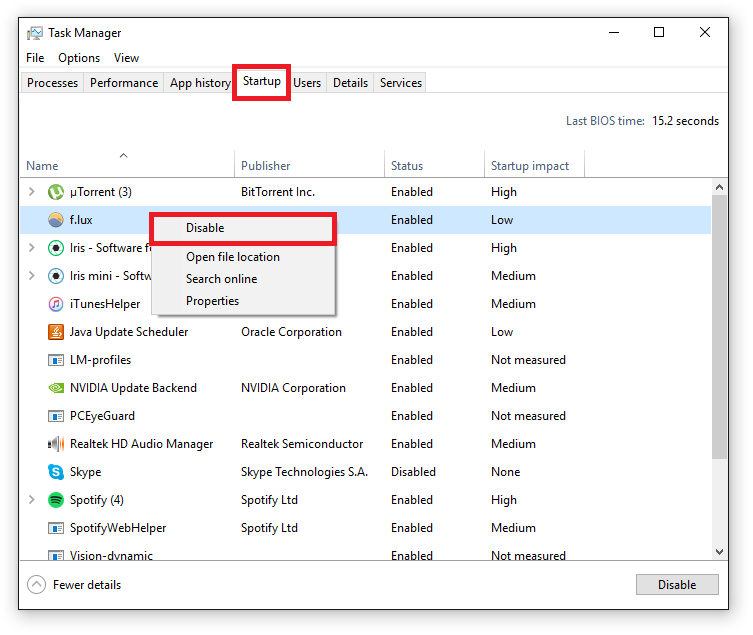Choose Search online in context menu
Image resolution: width=753 pixels, height=635 pixels.
pos(243,279)
